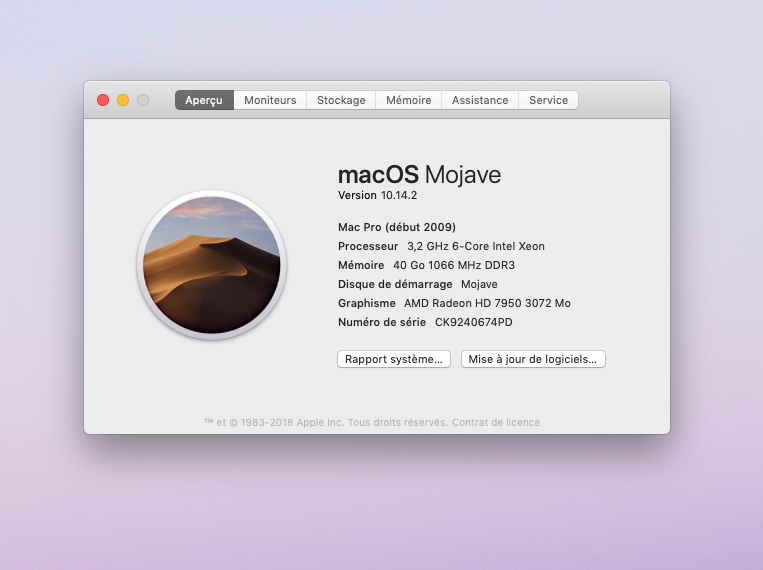Click the Numéro de série label
763x570 pixels.
[x=382, y=322]
